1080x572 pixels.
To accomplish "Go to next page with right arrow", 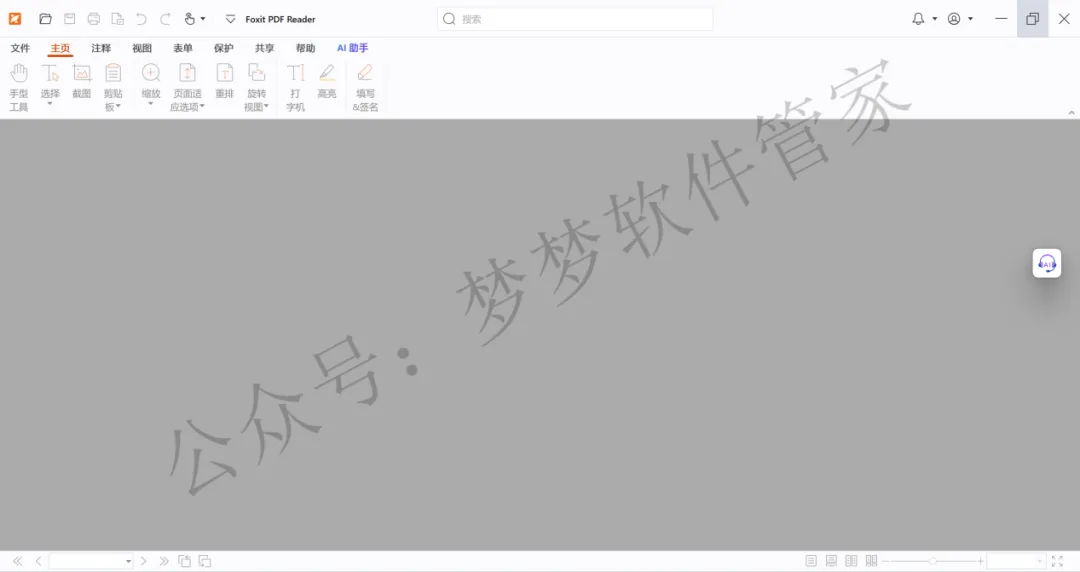I will click(x=143, y=561).
